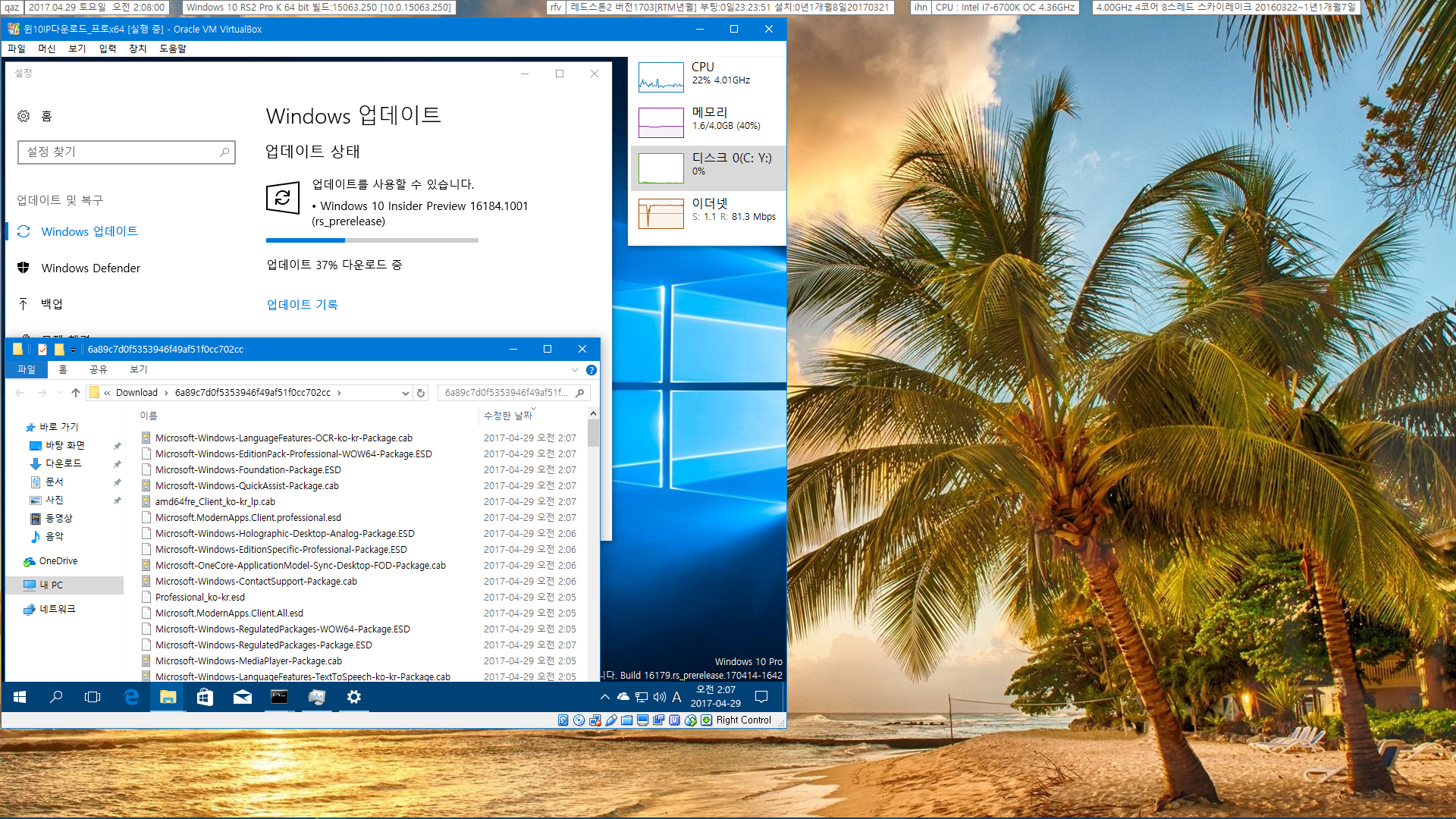Click the update refresh status icon
Screen dimensions: 1456x819
pos(283,199)
